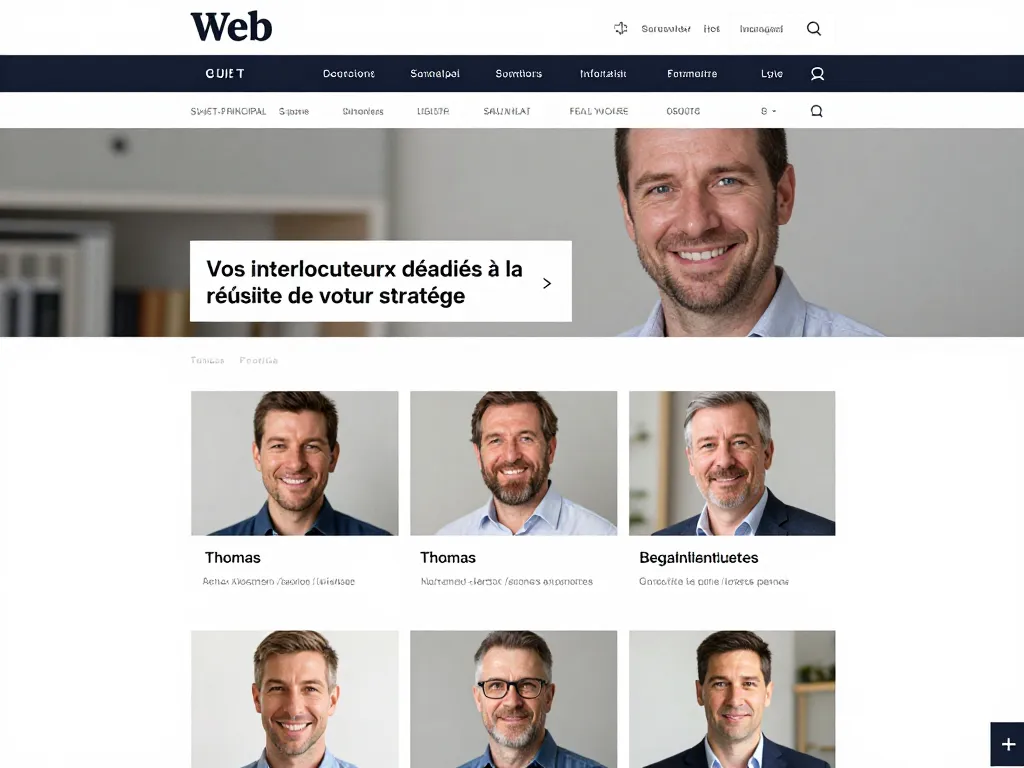
Task: Open the plus button at bottom right
Action: pyautogui.click(x=1007, y=744)
